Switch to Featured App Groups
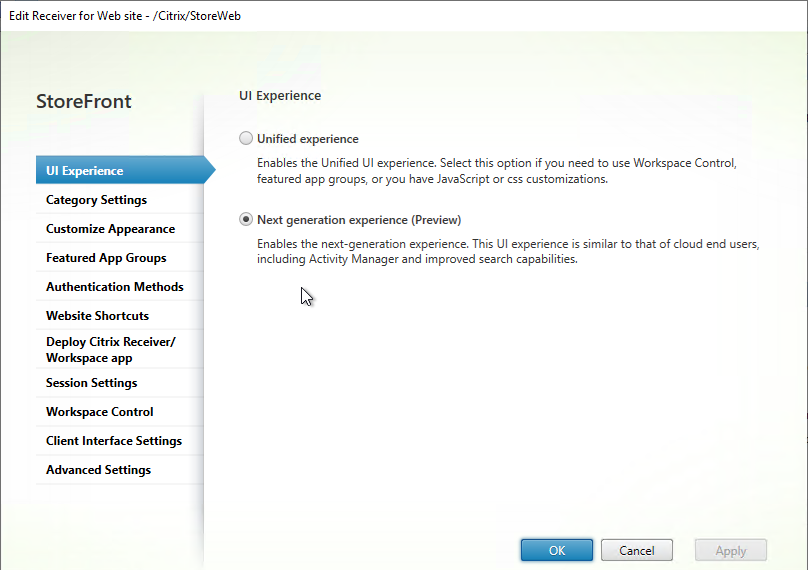 (x=120, y=258)
